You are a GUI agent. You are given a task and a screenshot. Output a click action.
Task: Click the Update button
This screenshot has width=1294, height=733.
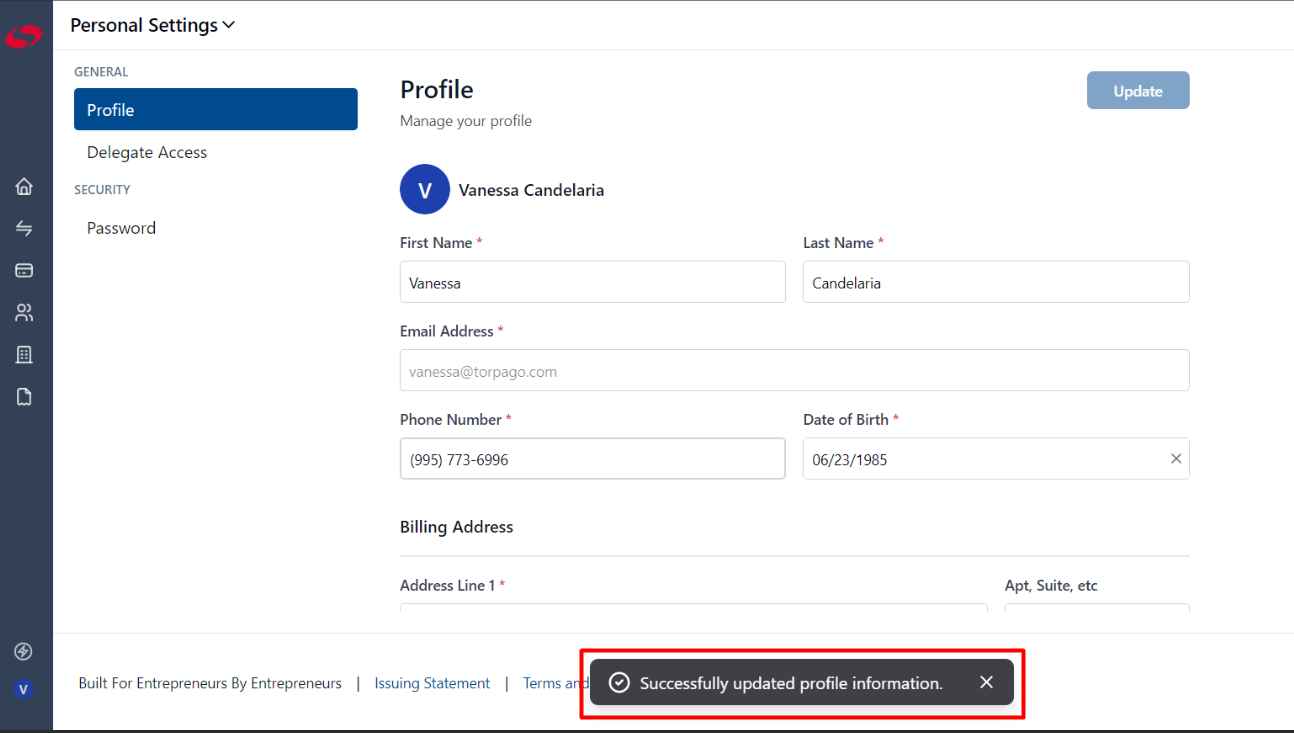pyautogui.click(x=1138, y=90)
